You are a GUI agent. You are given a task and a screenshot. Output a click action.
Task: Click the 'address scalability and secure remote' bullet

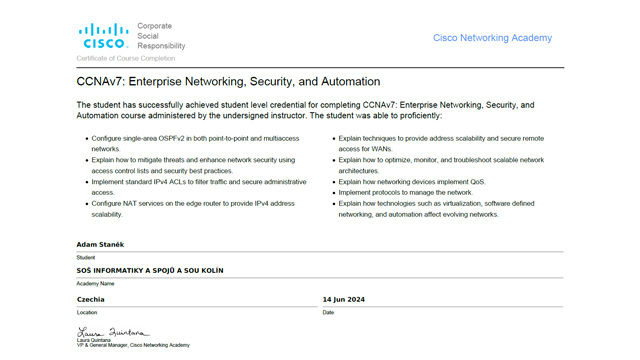(x=441, y=144)
